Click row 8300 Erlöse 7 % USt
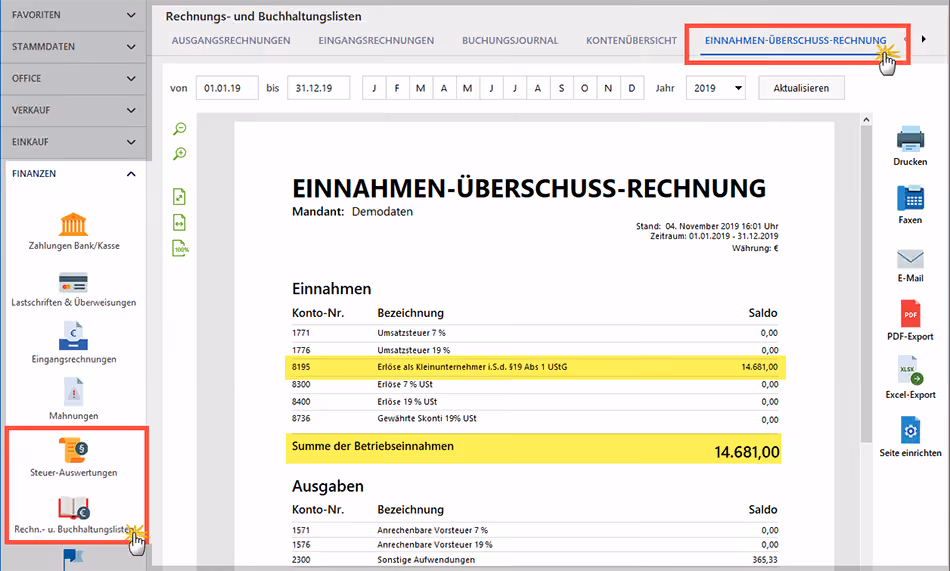The width and height of the screenshot is (950, 571). (x=535, y=384)
